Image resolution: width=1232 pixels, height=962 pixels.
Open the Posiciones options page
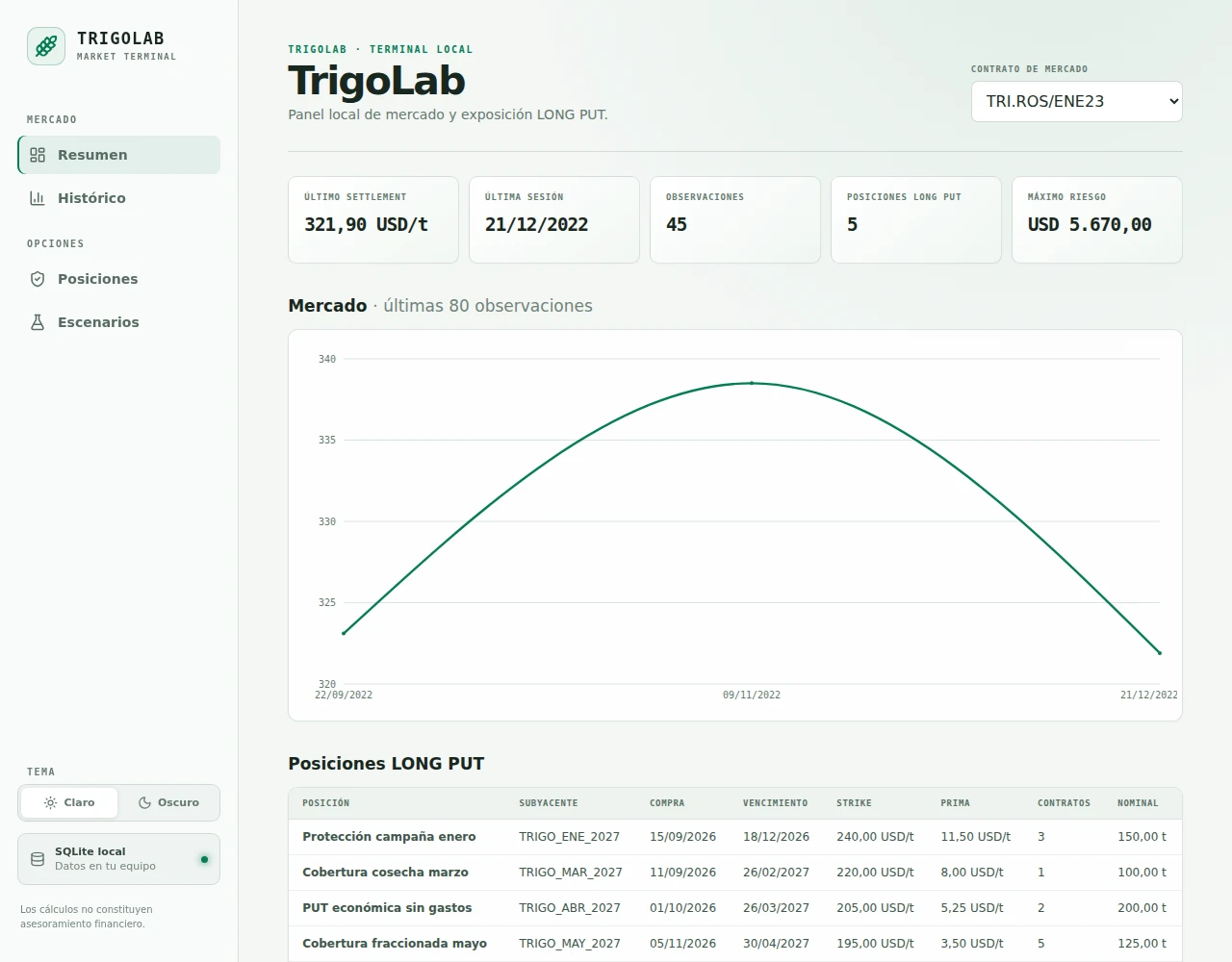point(119,279)
